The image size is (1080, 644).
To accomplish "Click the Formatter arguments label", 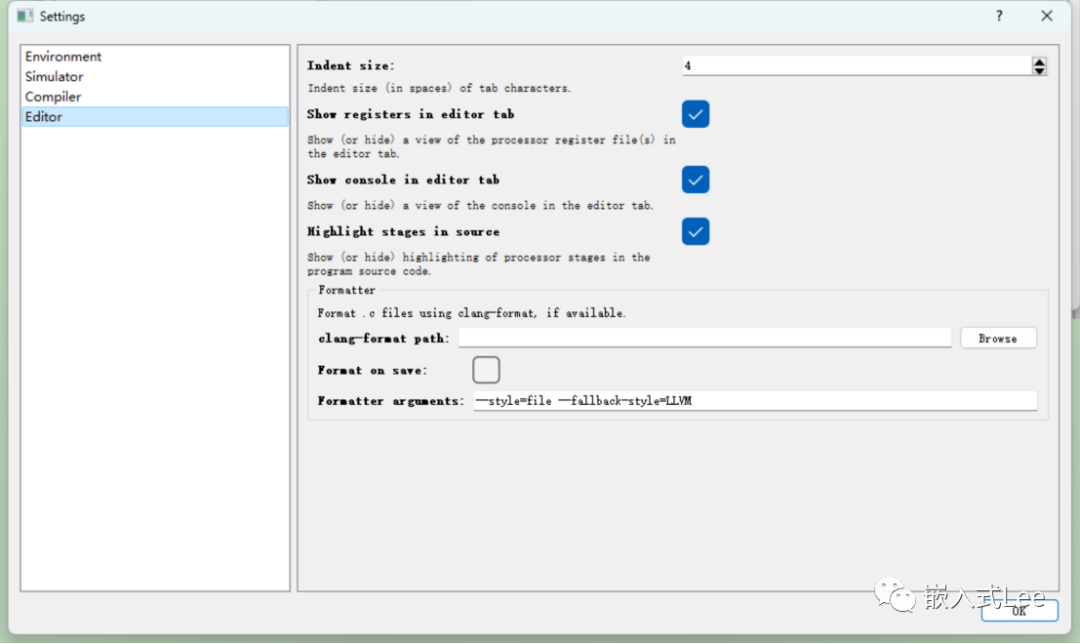I will [x=391, y=401].
